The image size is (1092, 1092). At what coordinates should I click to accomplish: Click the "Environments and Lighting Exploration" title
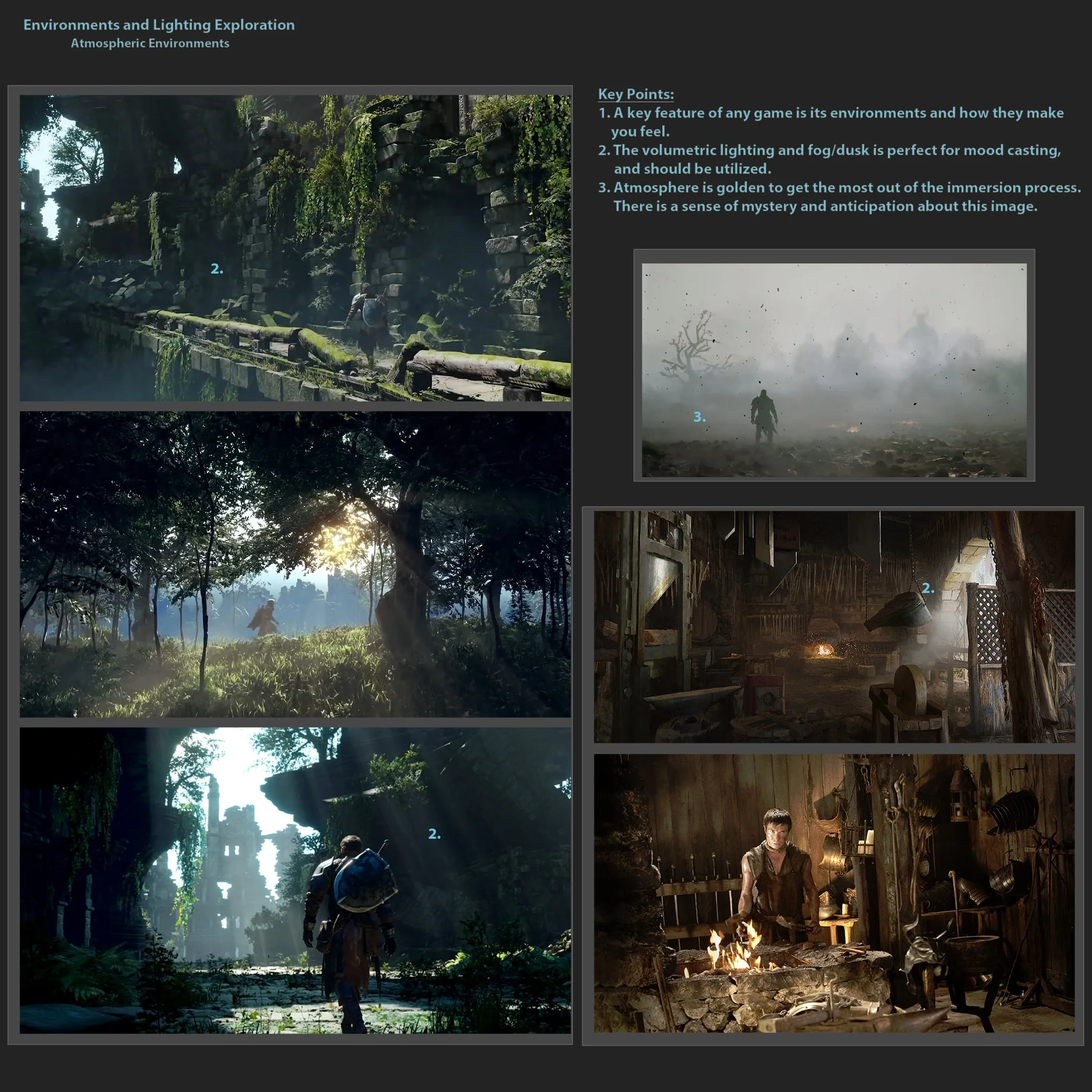click(159, 25)
